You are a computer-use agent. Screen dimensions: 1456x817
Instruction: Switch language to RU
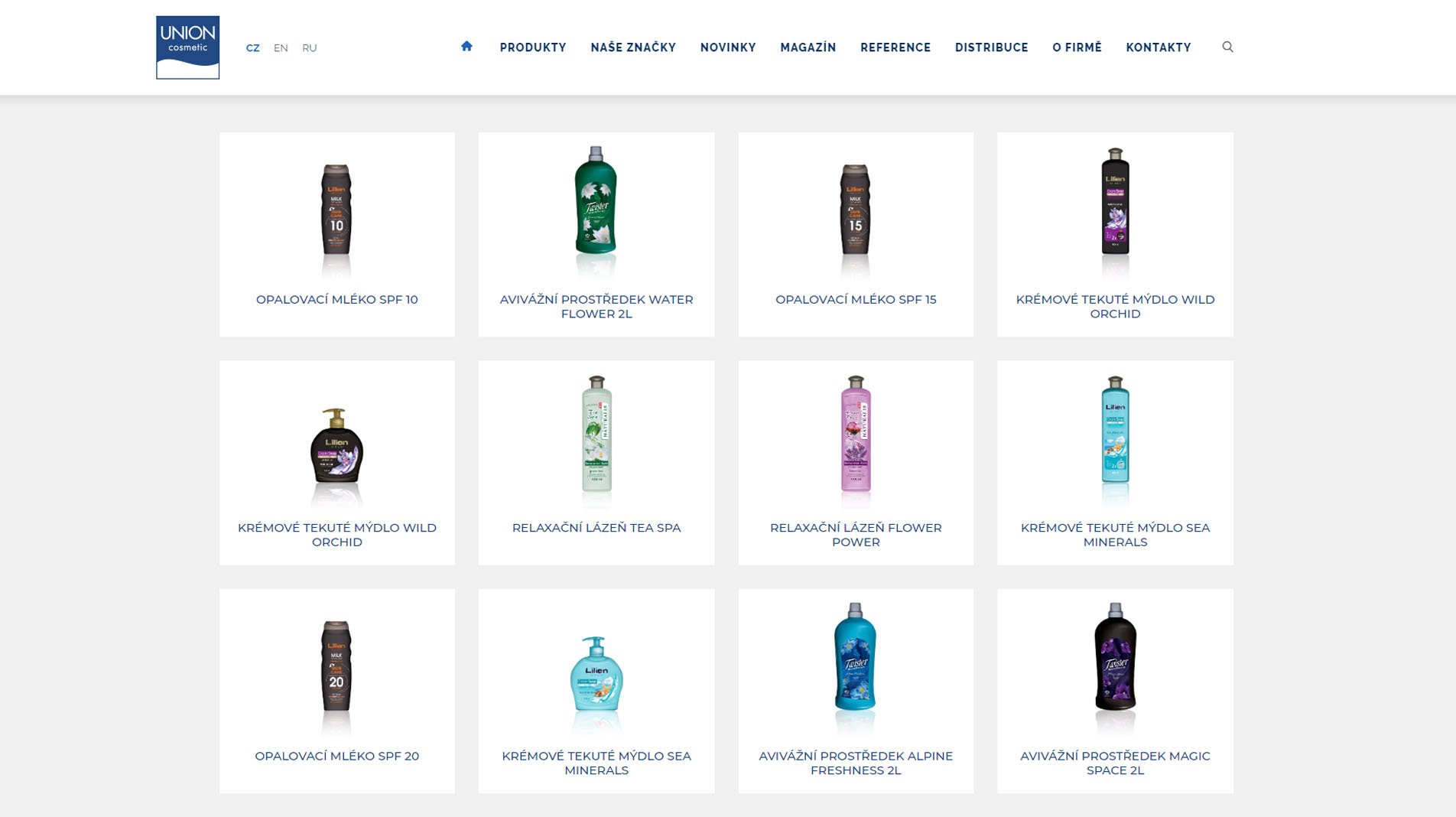309,47
